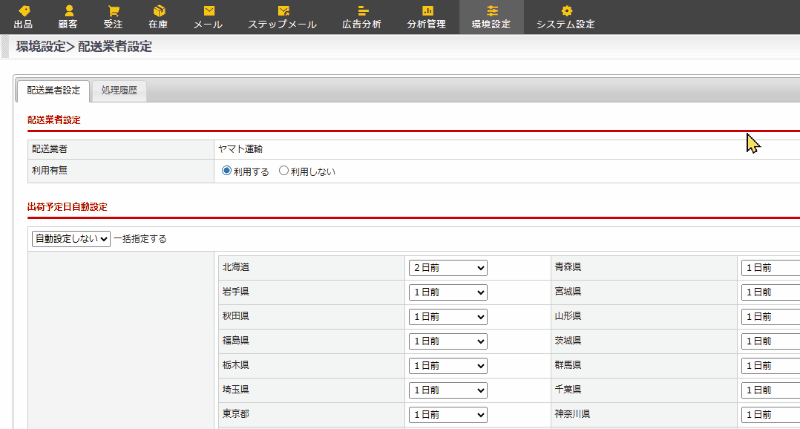Click the 神奈川県 prefecture label
800x429 pixels.
tap(572, 414)
